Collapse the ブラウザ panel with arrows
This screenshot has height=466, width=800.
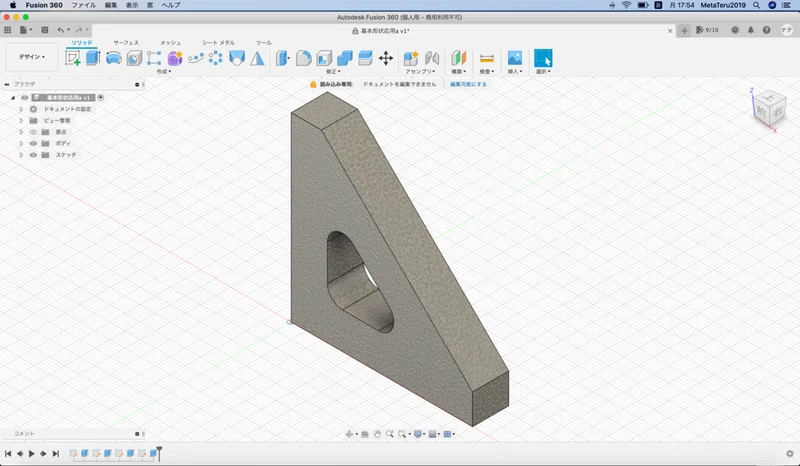point(7,84)
